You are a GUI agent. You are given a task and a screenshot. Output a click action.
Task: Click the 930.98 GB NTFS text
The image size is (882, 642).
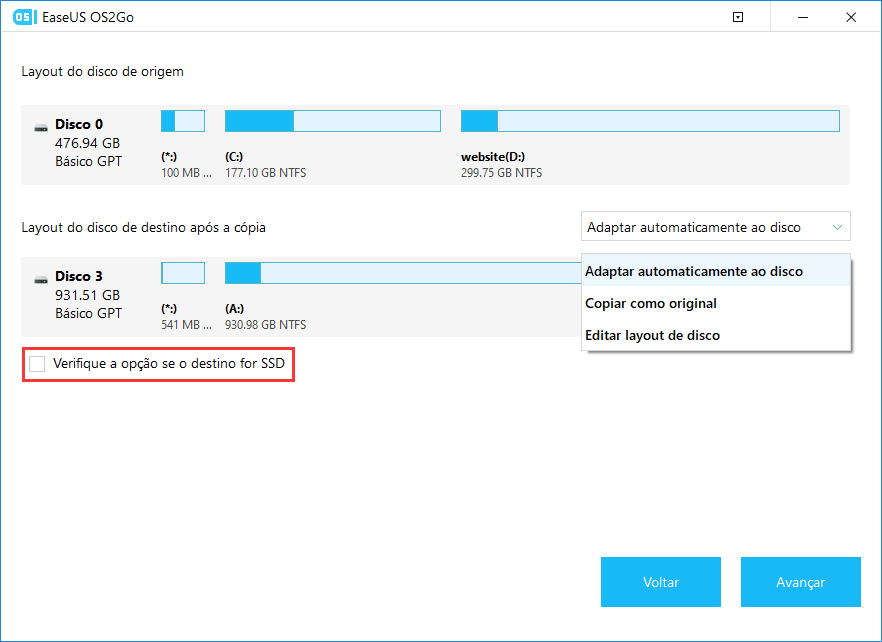(x=266, y=325)
